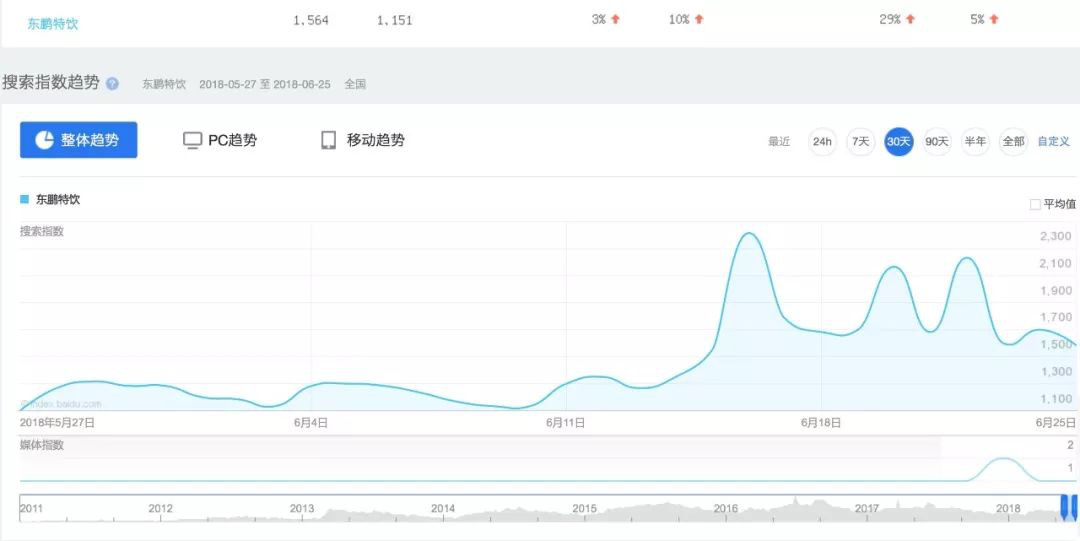Click the 6月11日 axis label
The image size is (1080, 541).
pyautogui.click(x=565, y=423)
